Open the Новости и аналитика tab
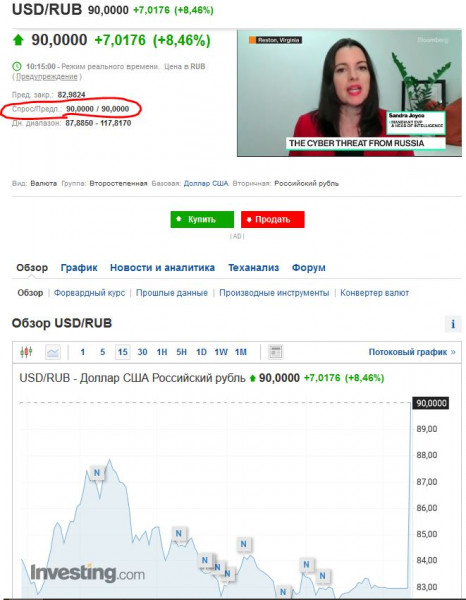 click(162, 267)
